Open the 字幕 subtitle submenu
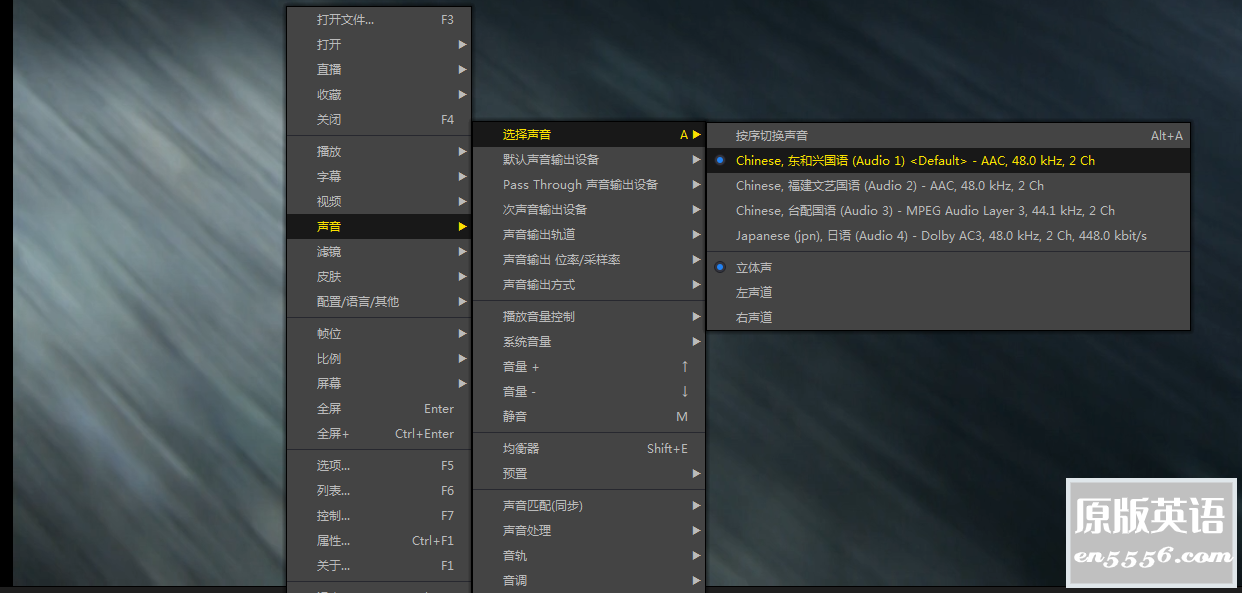Image resolution: width=1242 pixels, height=593 pixels. (x=329, y=177)
